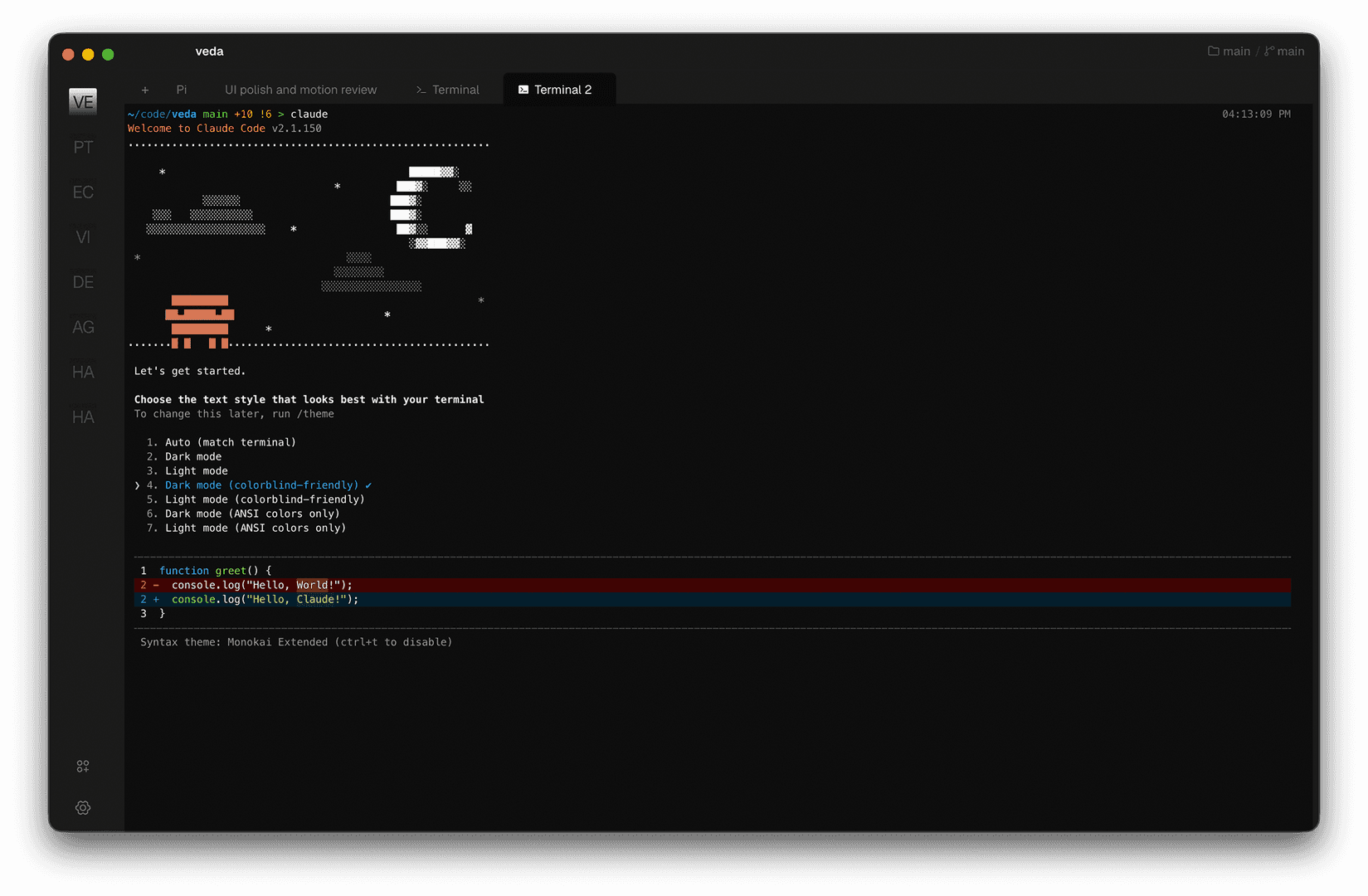Viewport: 1368px width, 896px height.
Task: Click the veda window title
Action: click(x=209, y=51)
